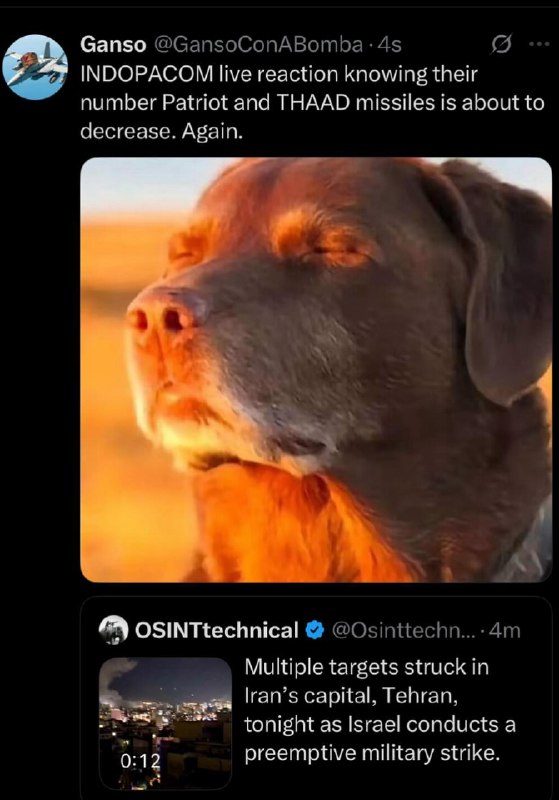Click the 4s timestamp on Ganso's post

pos(390,45)
